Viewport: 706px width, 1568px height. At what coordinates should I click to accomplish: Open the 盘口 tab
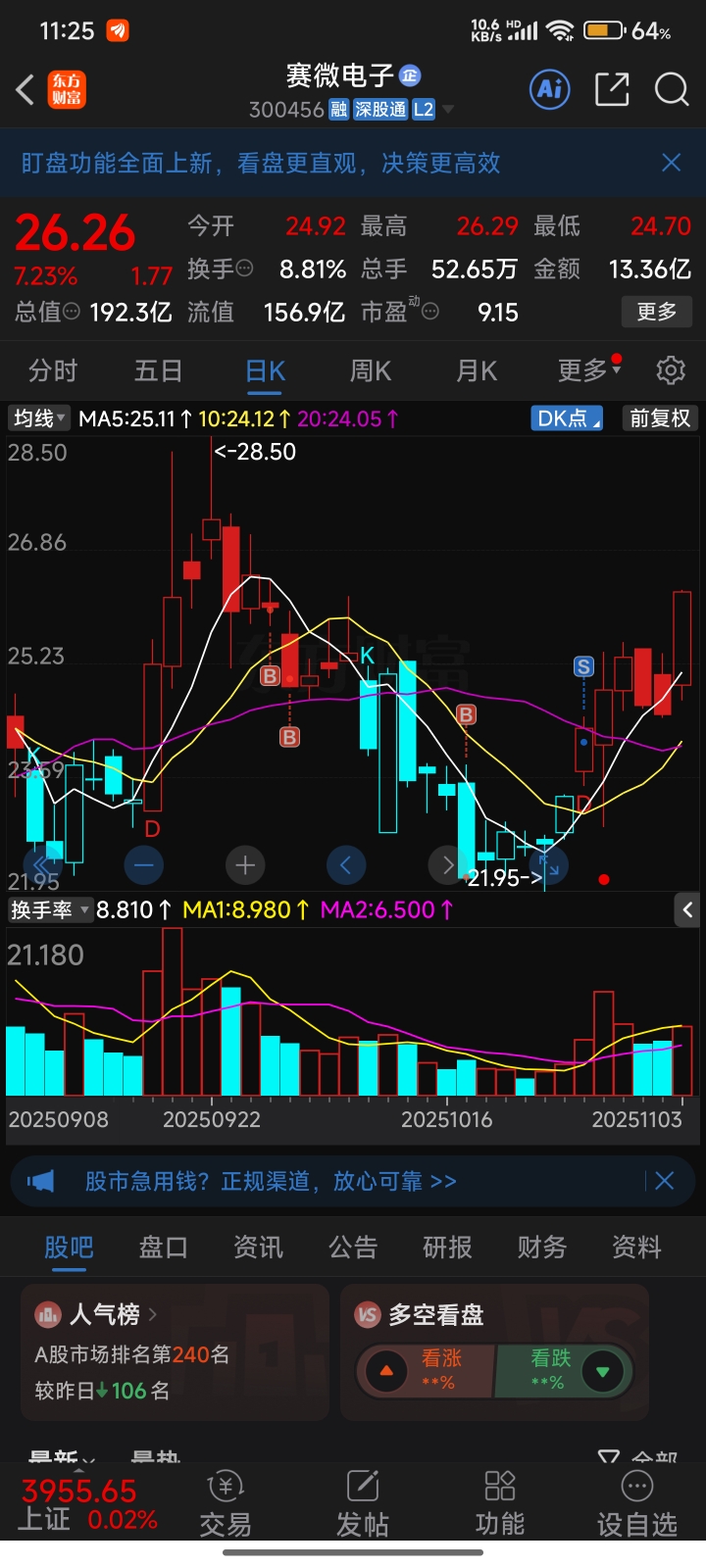coord(164,1247)
